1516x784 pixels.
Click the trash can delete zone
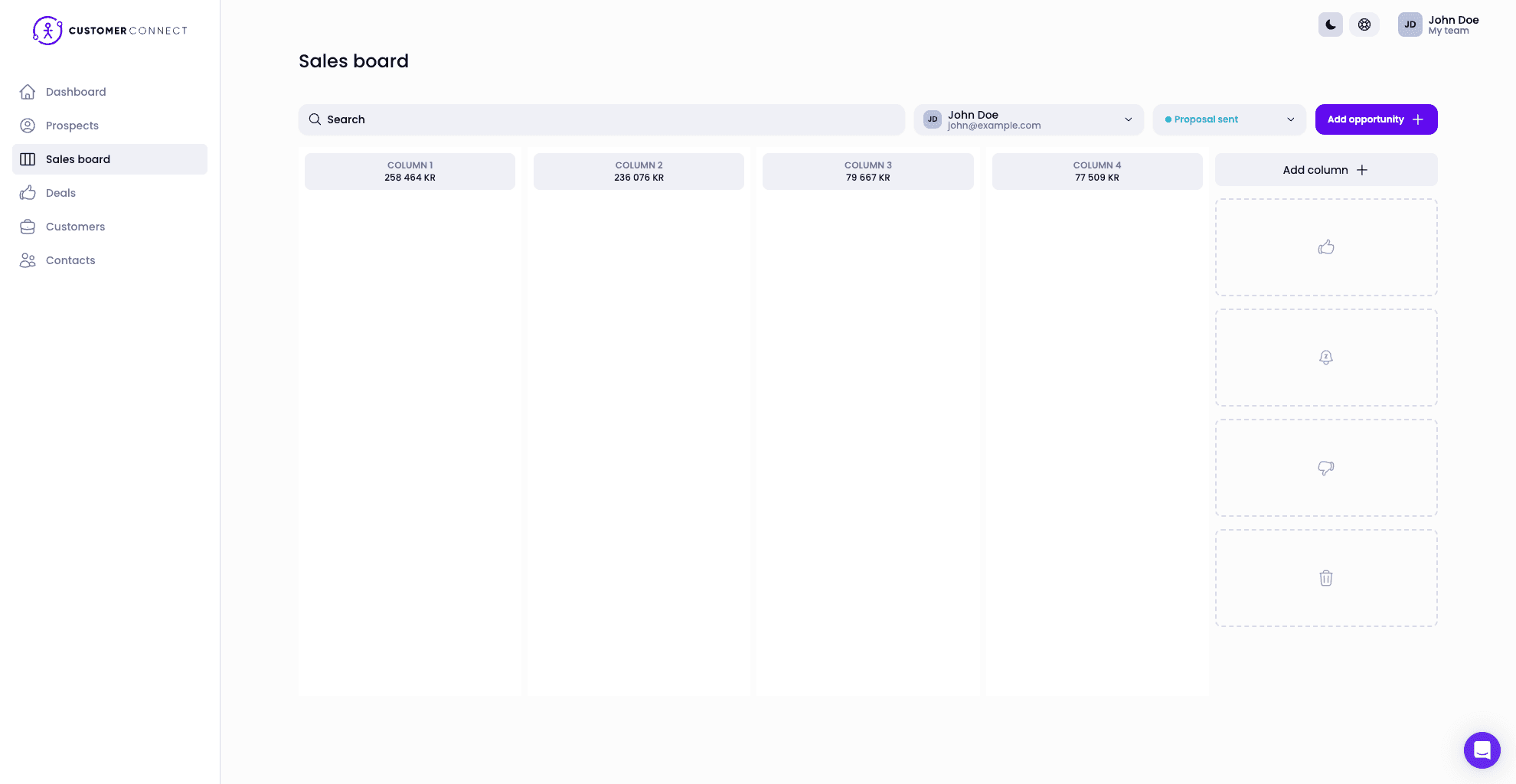[1325, 578]
